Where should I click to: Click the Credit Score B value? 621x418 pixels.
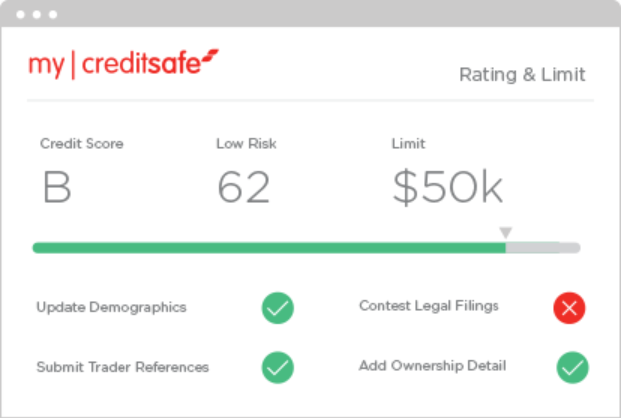pyautogui.click(x=57, y=188)
